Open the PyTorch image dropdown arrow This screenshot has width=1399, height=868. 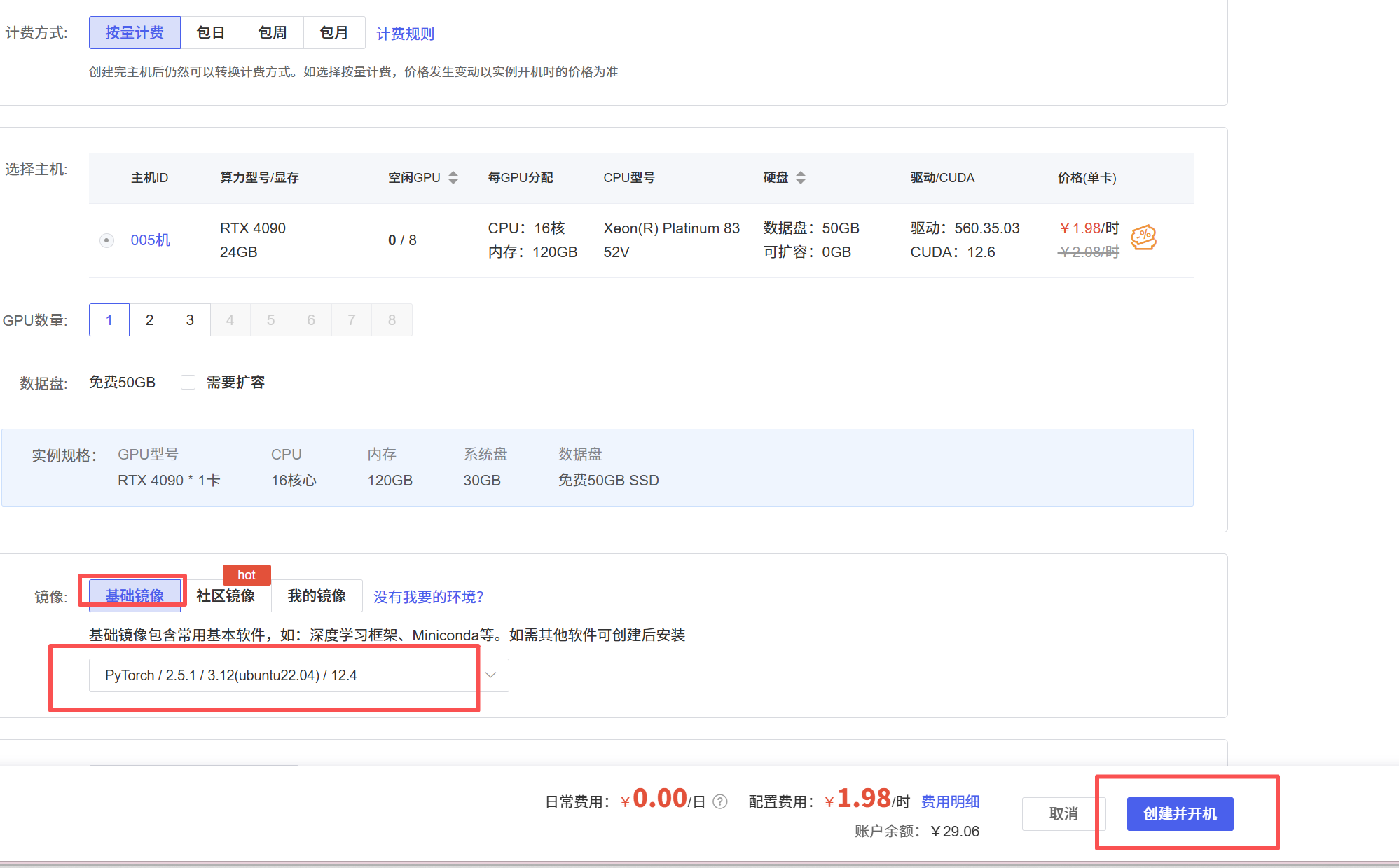[x=491, y=675]
